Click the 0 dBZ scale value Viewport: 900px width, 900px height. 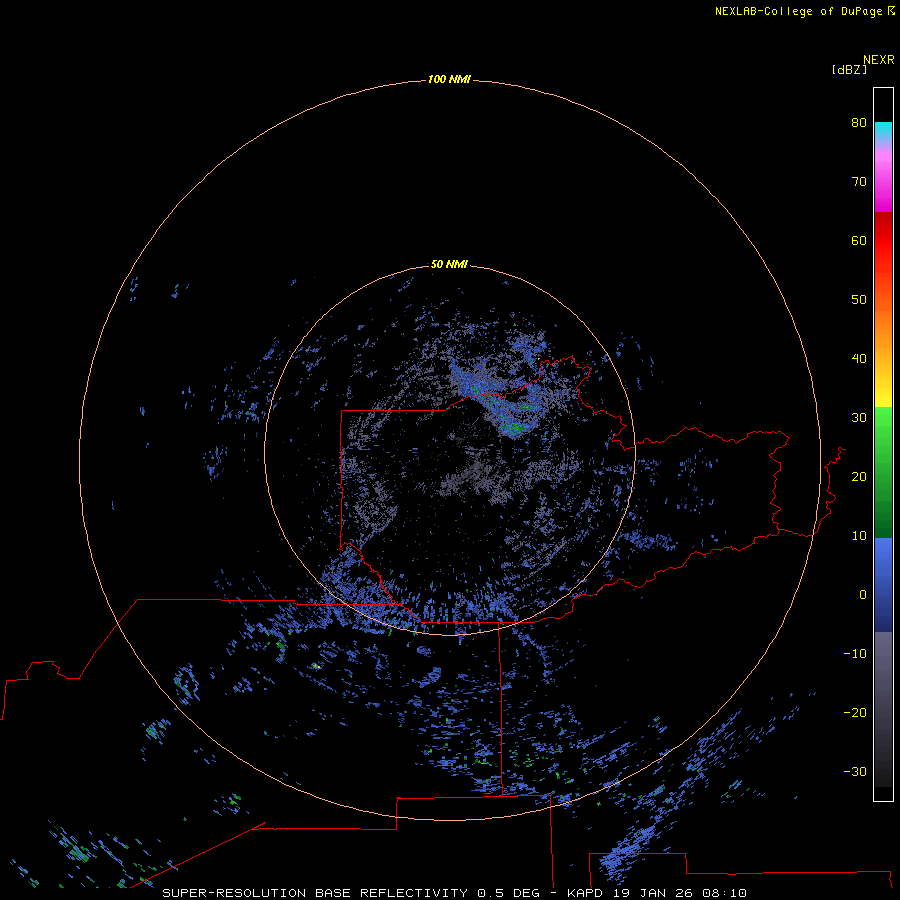point(863,595)
